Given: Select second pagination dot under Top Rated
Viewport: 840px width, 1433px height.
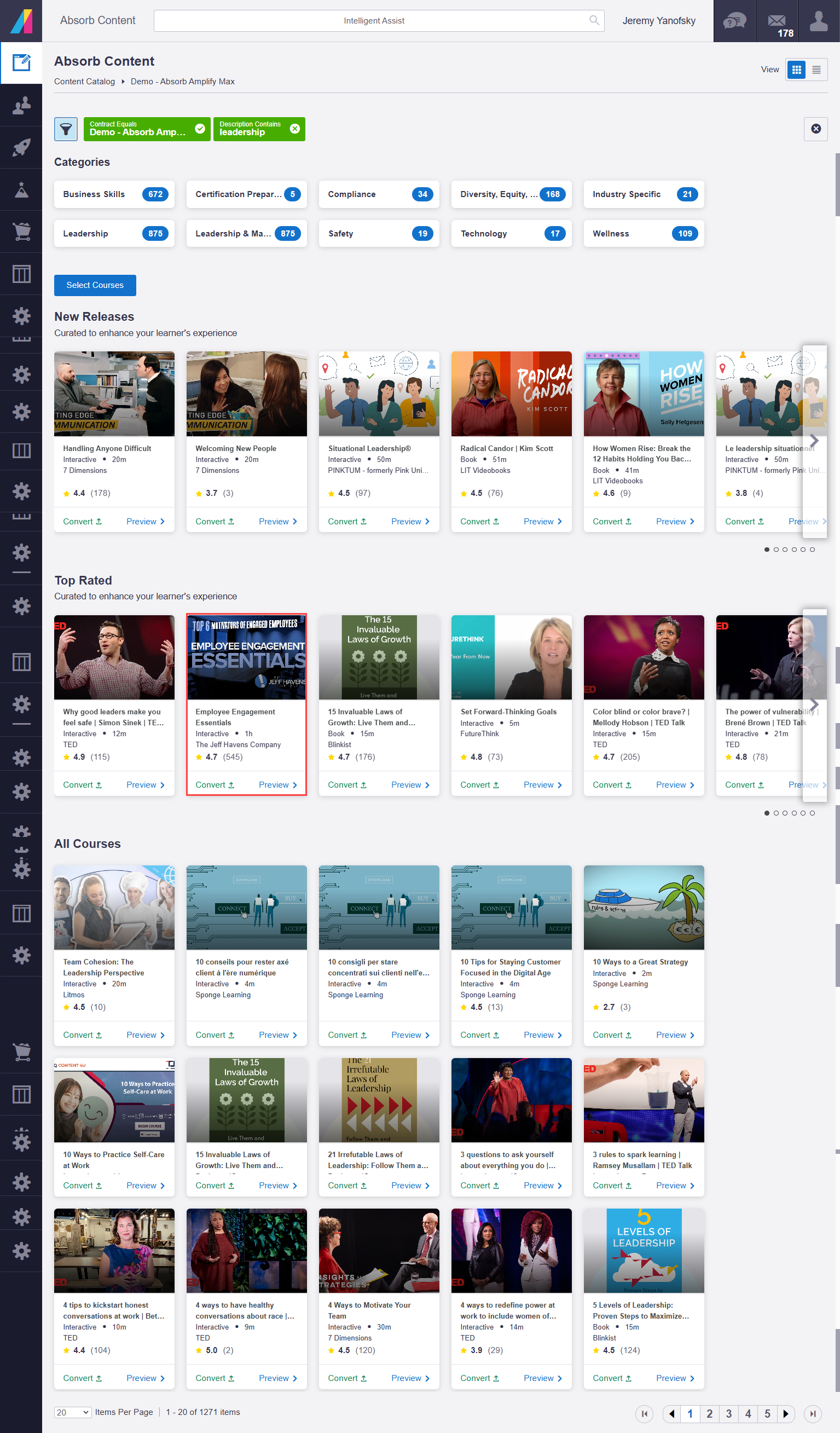Looking at the screenshot, I should tap(776, 813).
